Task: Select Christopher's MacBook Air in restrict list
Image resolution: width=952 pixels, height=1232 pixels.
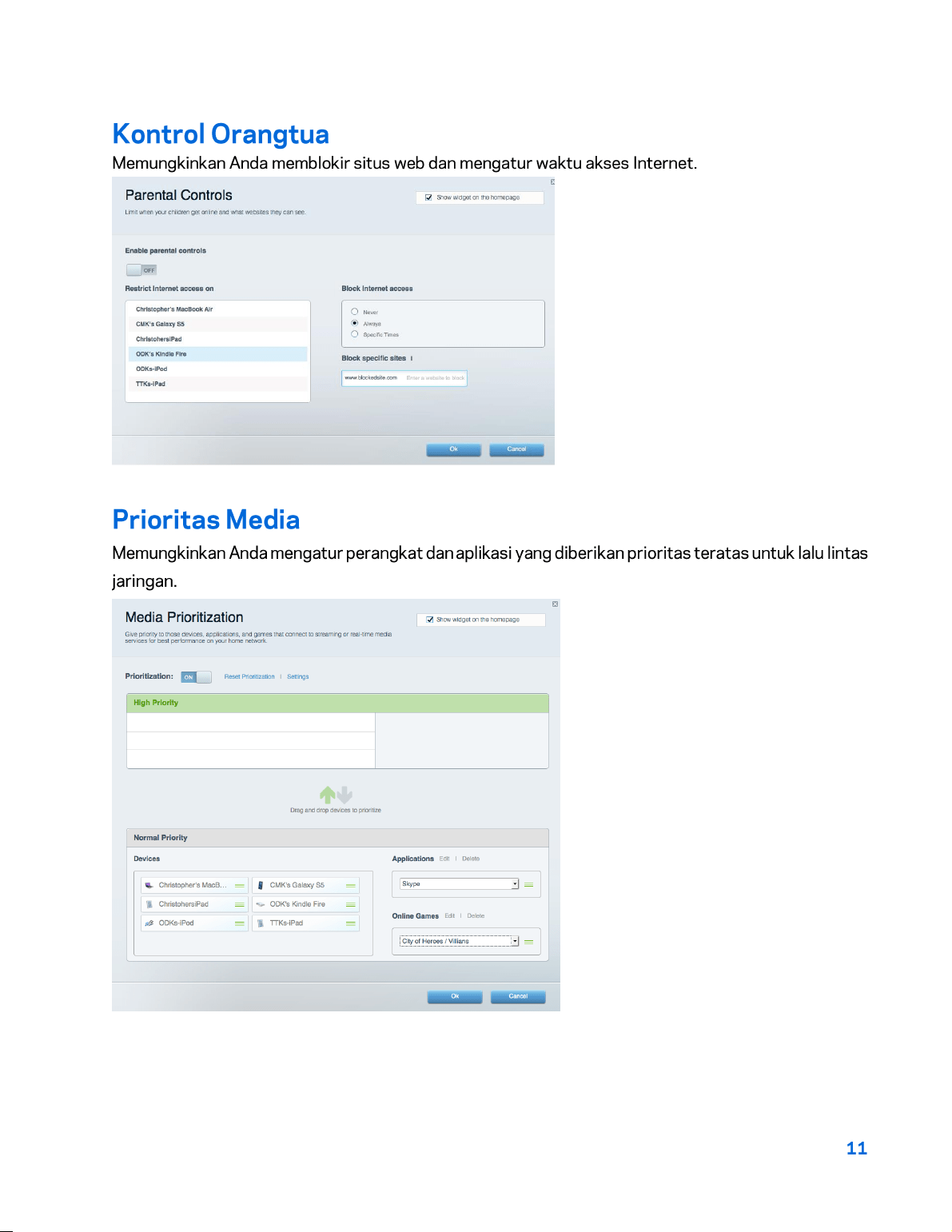Action: [x=217, y=309]
